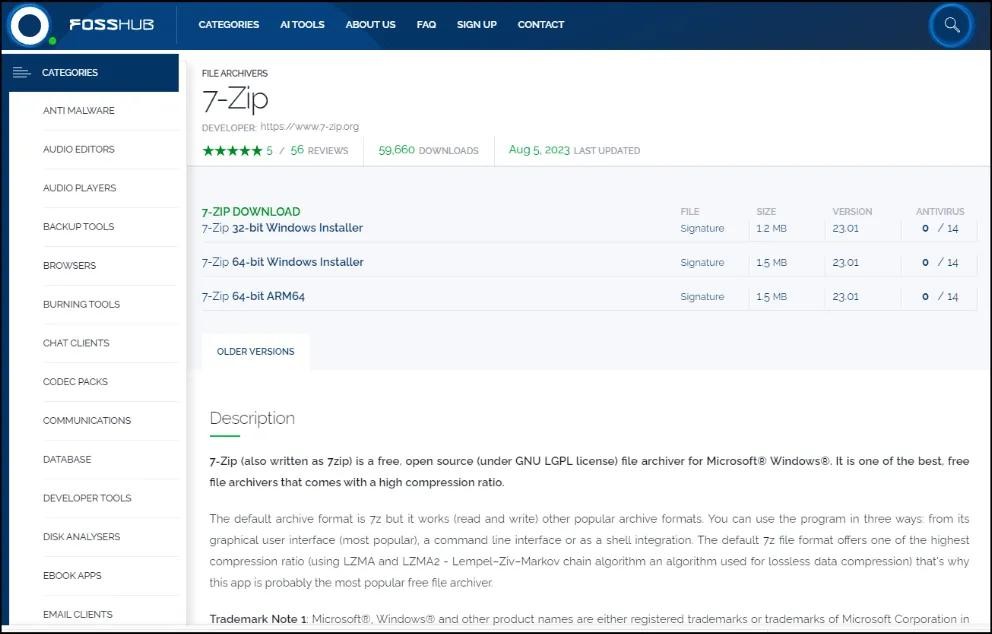Go to the FAQ page
Screen dimensions: 992x634
(426, 25)
